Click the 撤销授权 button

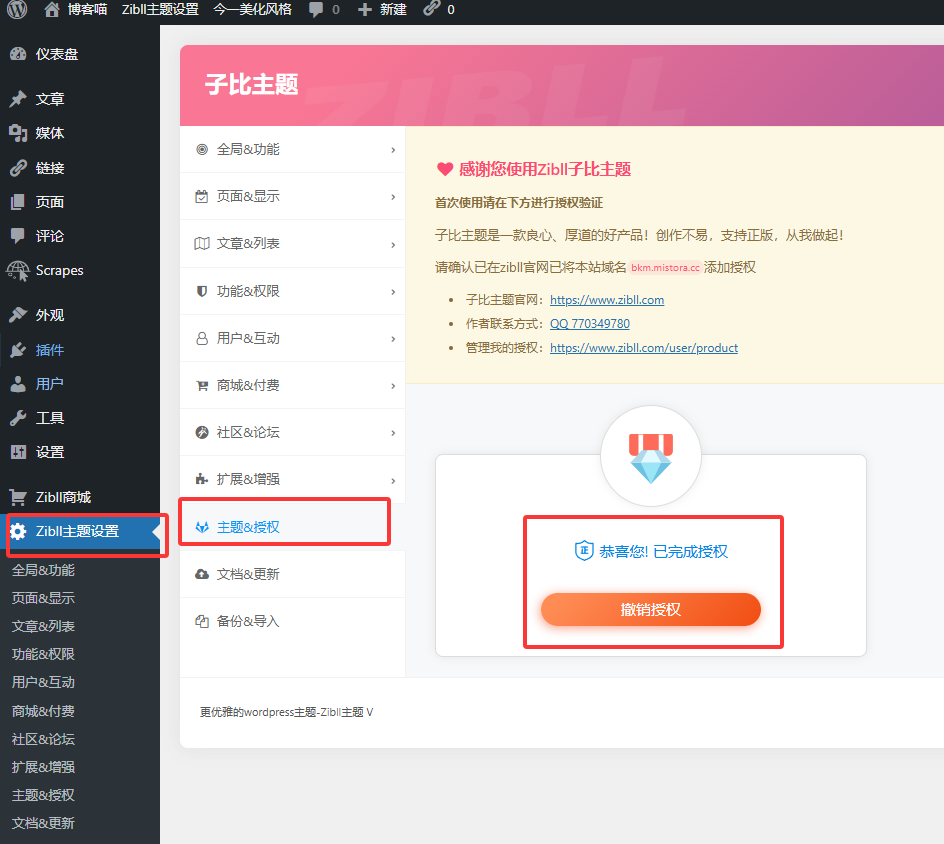tap(650, 609)
